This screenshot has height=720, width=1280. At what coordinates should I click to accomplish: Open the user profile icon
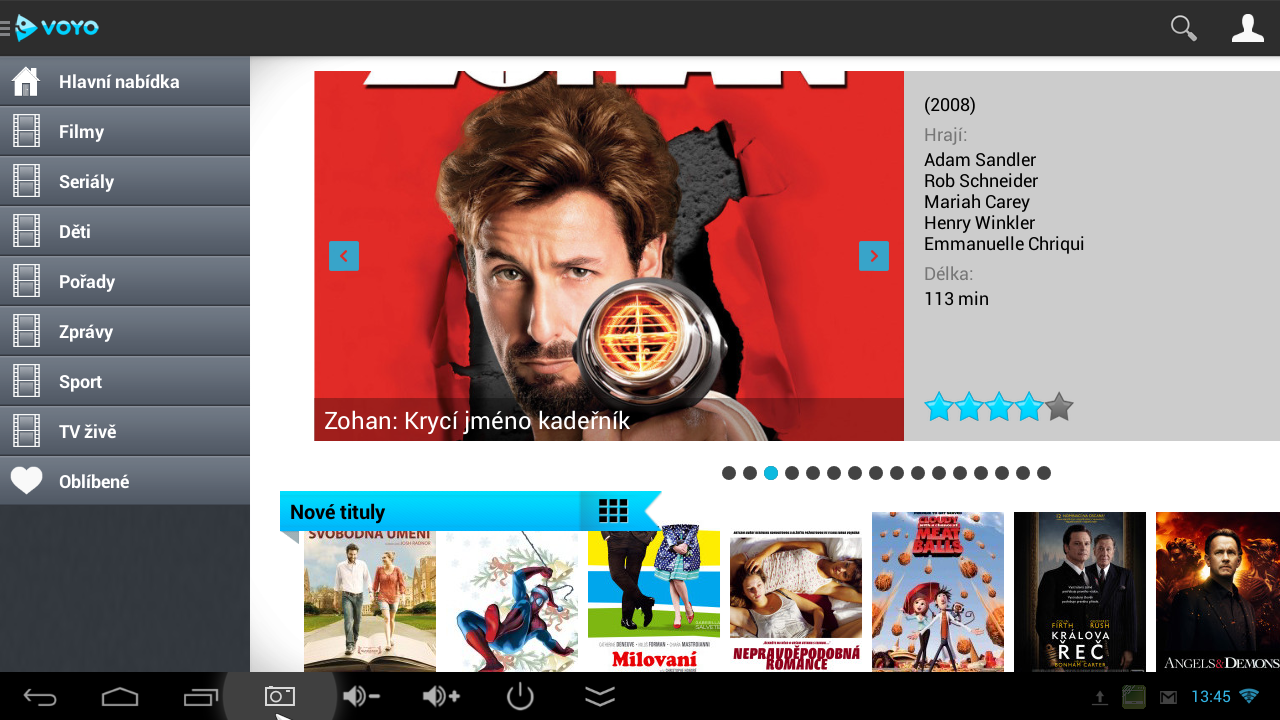[1247, 28]
